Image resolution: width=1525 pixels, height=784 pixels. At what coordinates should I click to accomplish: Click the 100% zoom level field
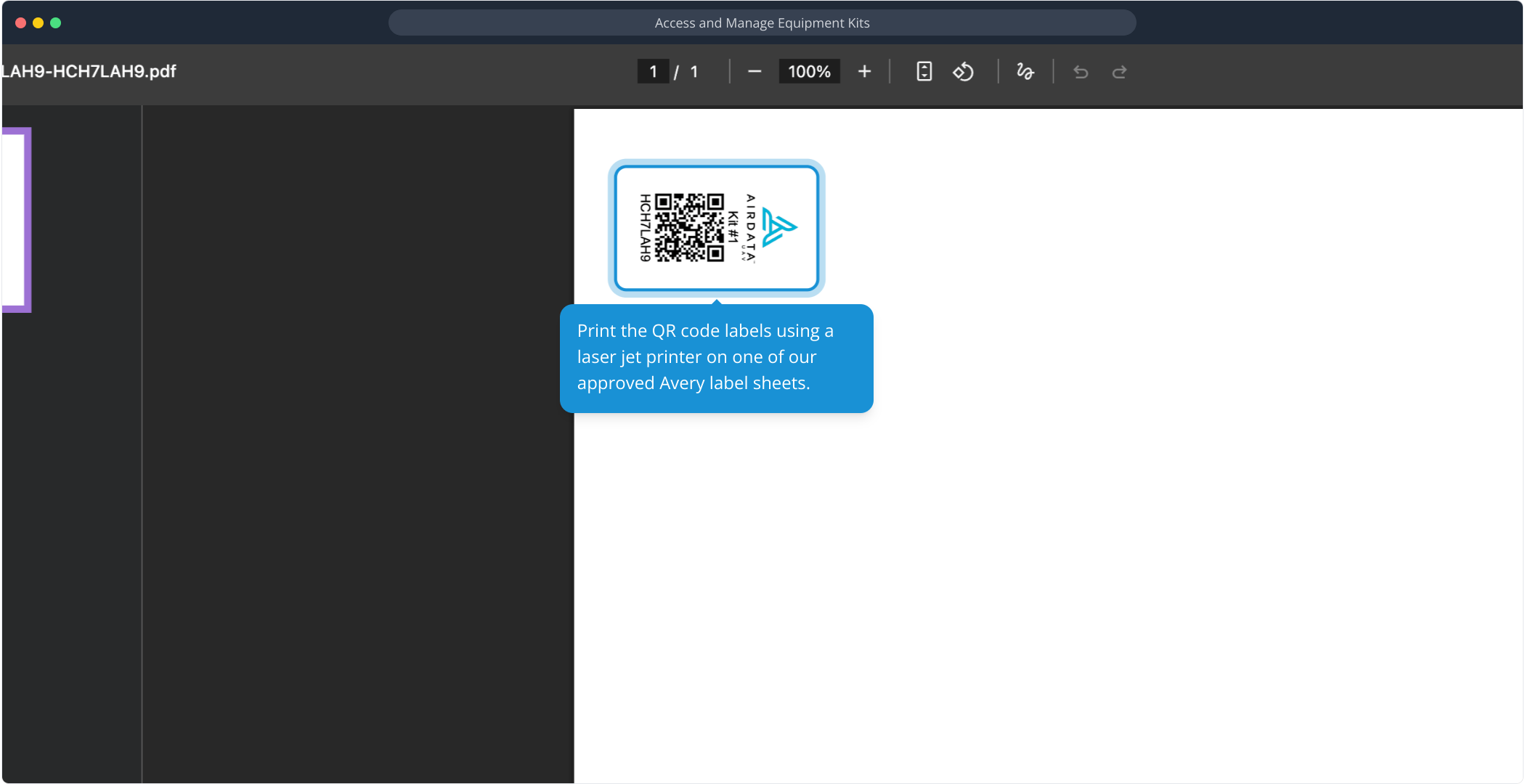[x=809, y=71]
